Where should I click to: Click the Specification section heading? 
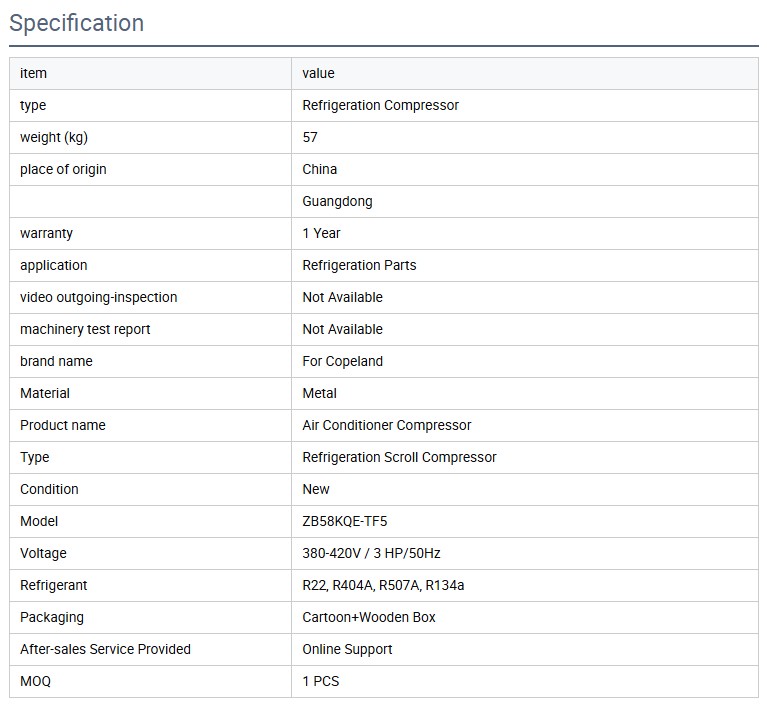[x=77, y=23]
